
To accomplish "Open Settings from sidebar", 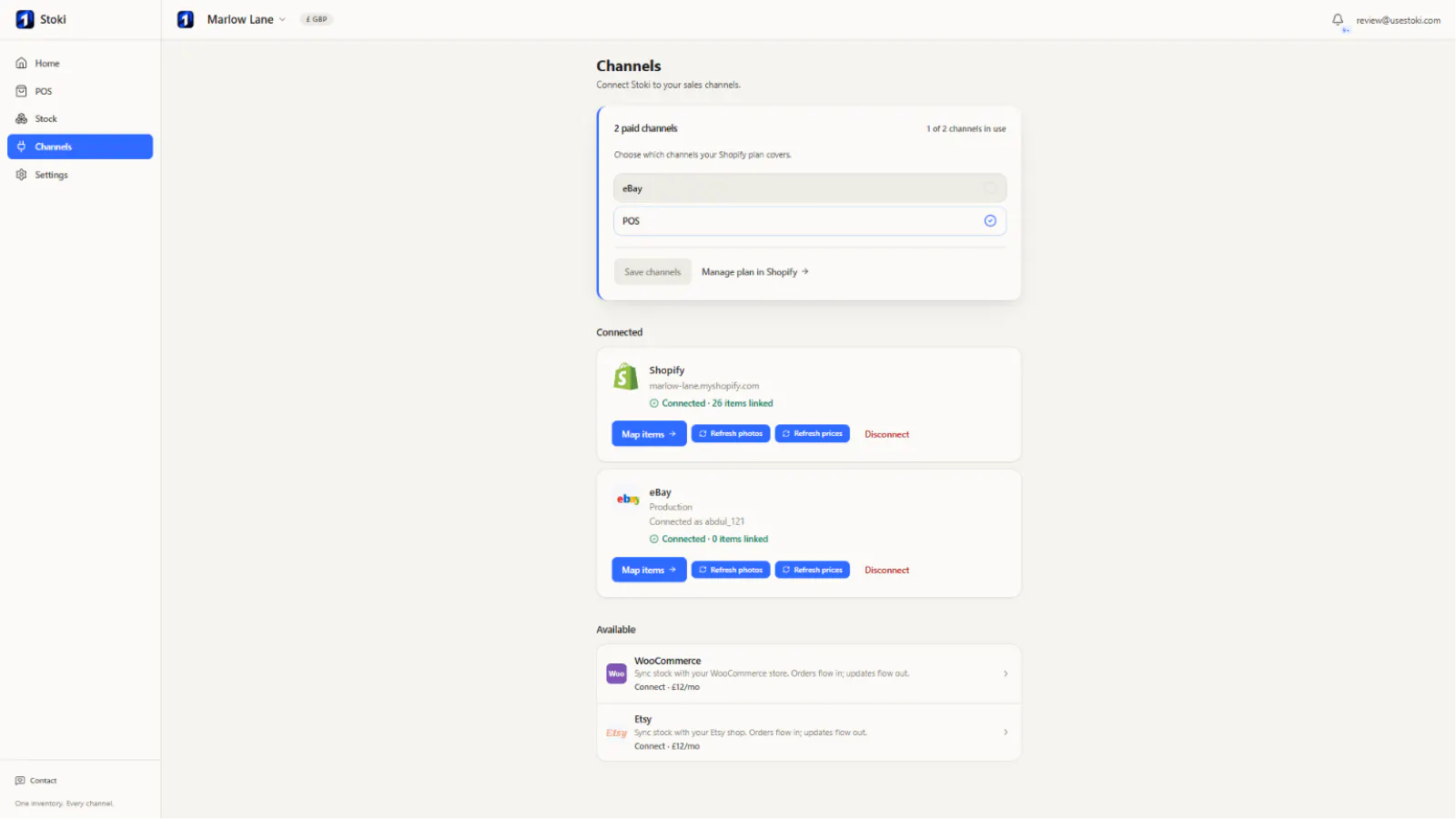I will (80, 175).
